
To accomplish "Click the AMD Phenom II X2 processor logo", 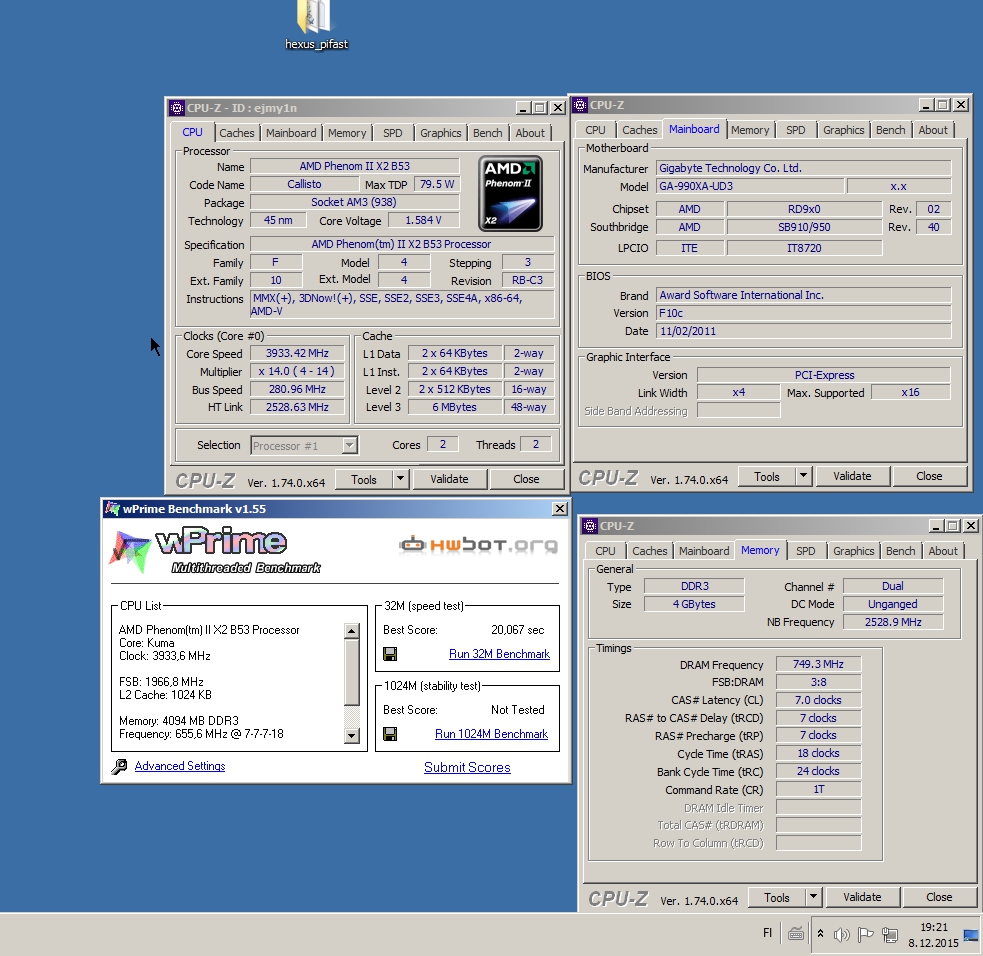I will 510,194.
